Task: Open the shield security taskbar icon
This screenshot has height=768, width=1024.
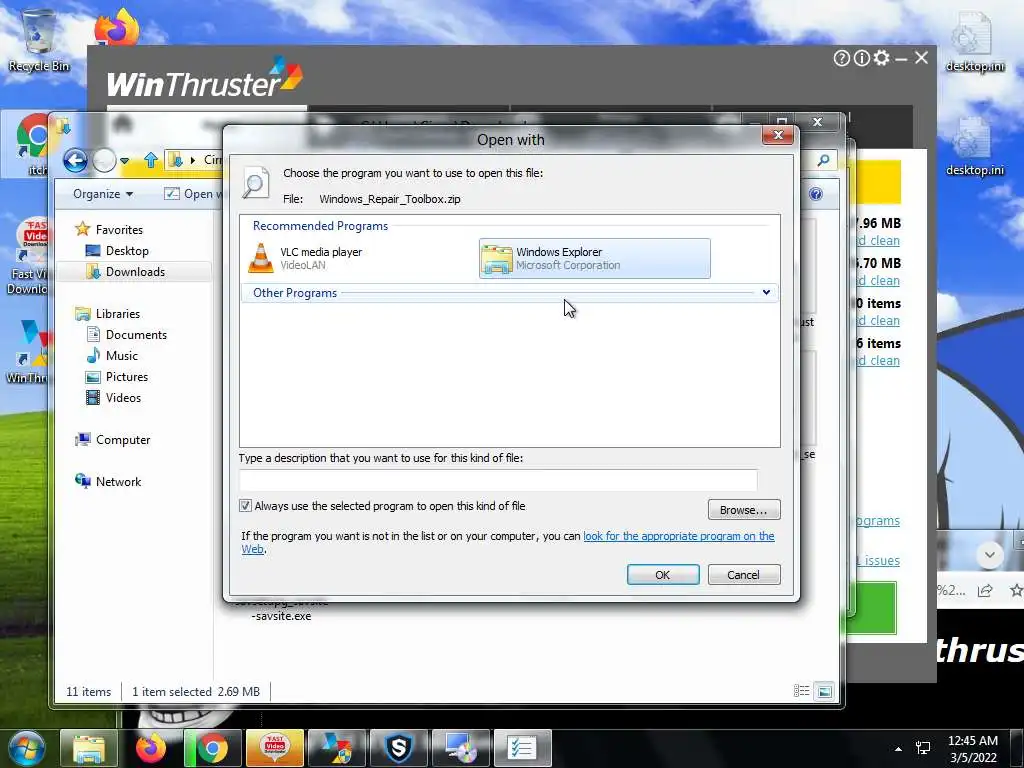Action: [399, 748]
